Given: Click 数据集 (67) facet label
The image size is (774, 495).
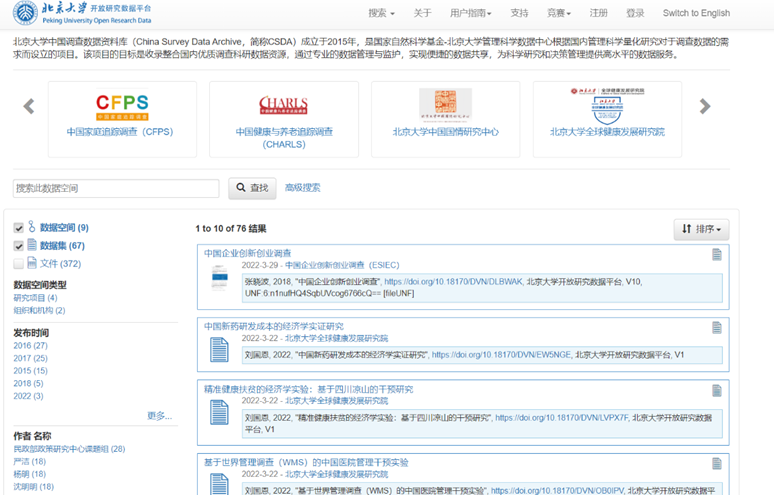Looking at the screenshot, I should 62,246.
